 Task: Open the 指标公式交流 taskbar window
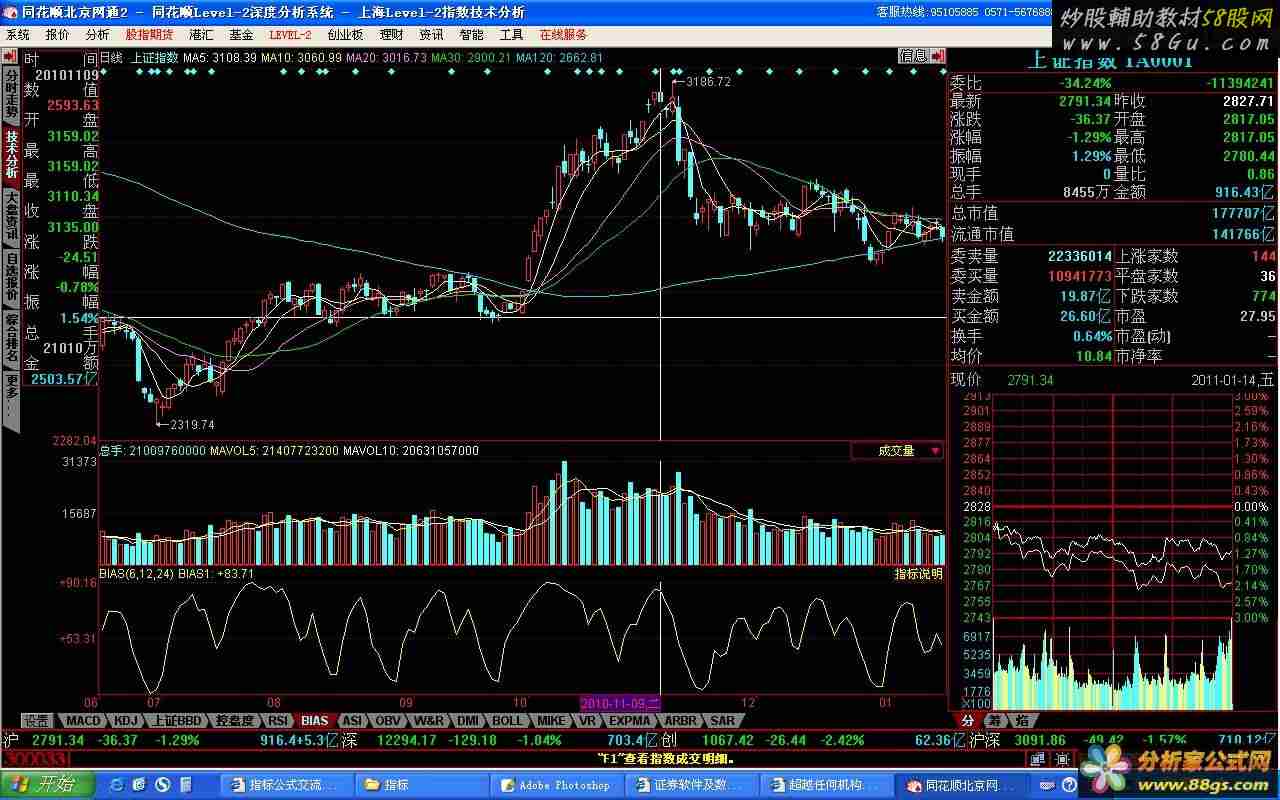click(x=287, y=784)
